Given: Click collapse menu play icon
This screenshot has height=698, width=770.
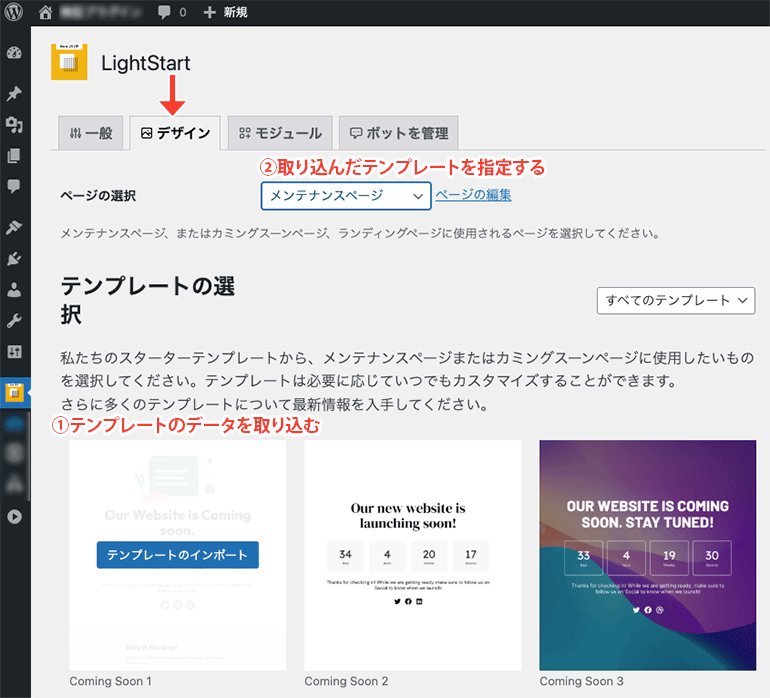Looking at the screenshot, I should 14,517.
